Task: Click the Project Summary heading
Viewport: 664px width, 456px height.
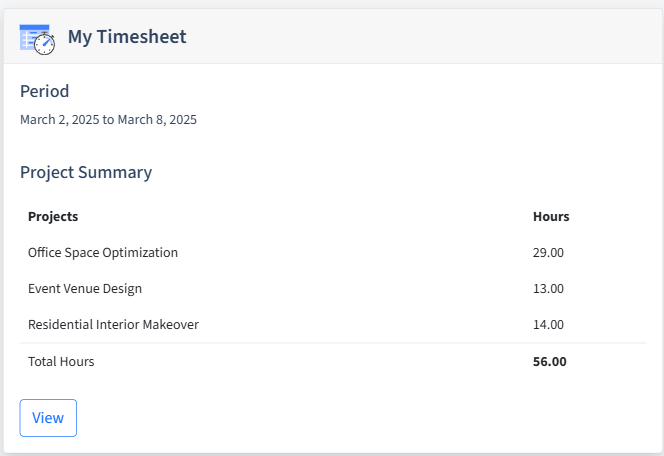Action: [x=86, y=172]
